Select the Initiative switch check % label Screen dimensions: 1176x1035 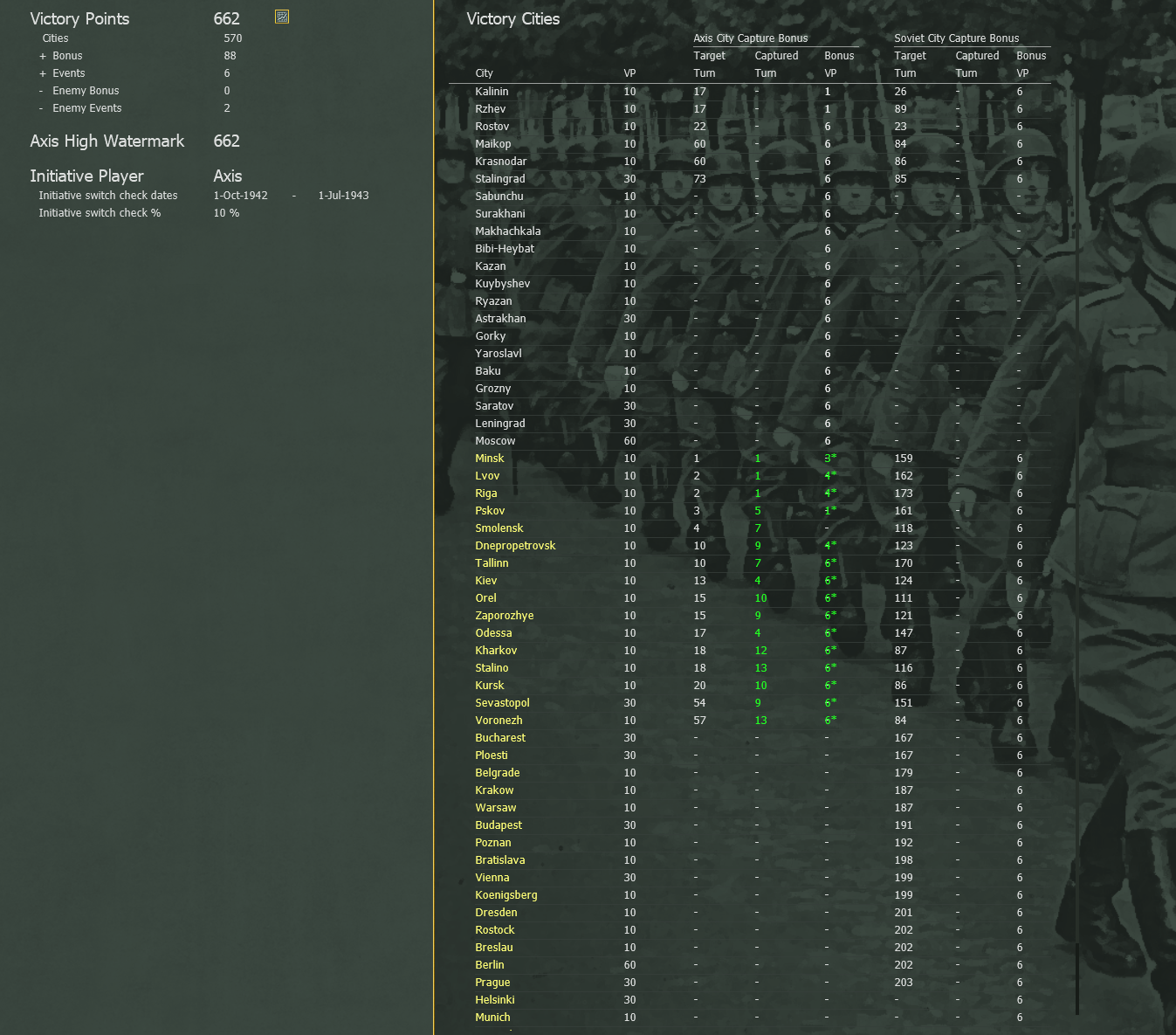click(100, 213)
